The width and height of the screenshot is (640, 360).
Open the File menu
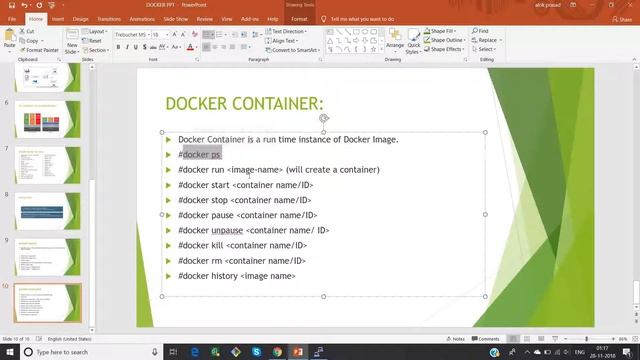pos(12,19)
